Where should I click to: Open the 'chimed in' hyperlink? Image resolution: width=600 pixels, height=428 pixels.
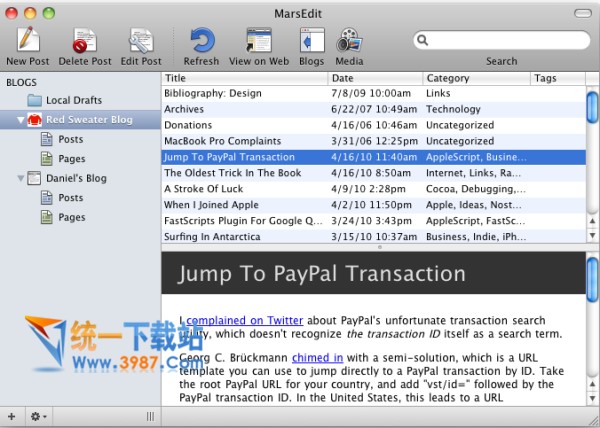click(318, 358)
